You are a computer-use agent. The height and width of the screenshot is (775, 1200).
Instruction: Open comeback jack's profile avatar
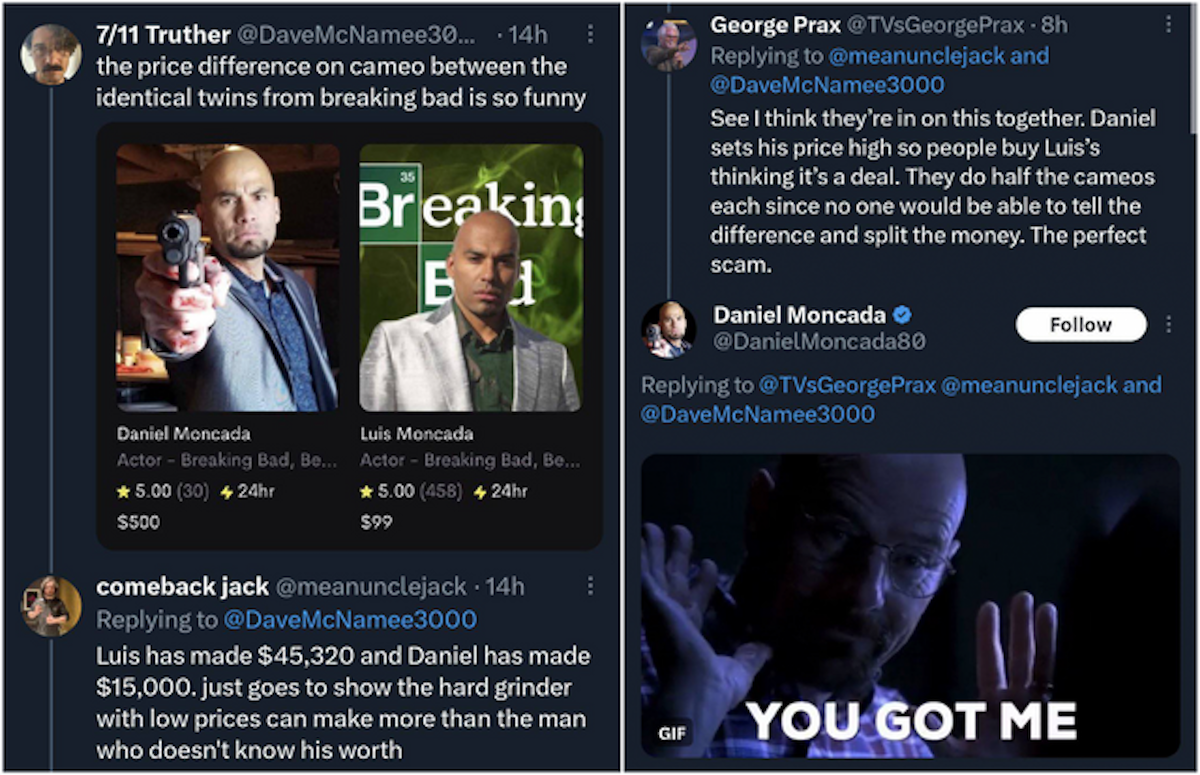pyautogui.click(x=52, y=606)
